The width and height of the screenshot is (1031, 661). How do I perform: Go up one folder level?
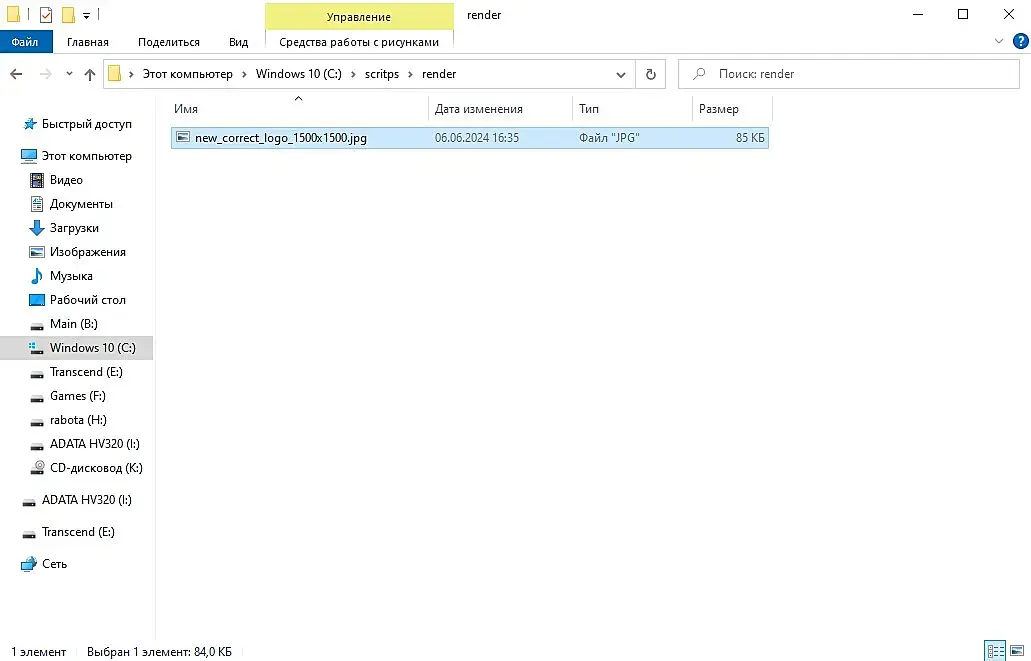coord(90,74)
